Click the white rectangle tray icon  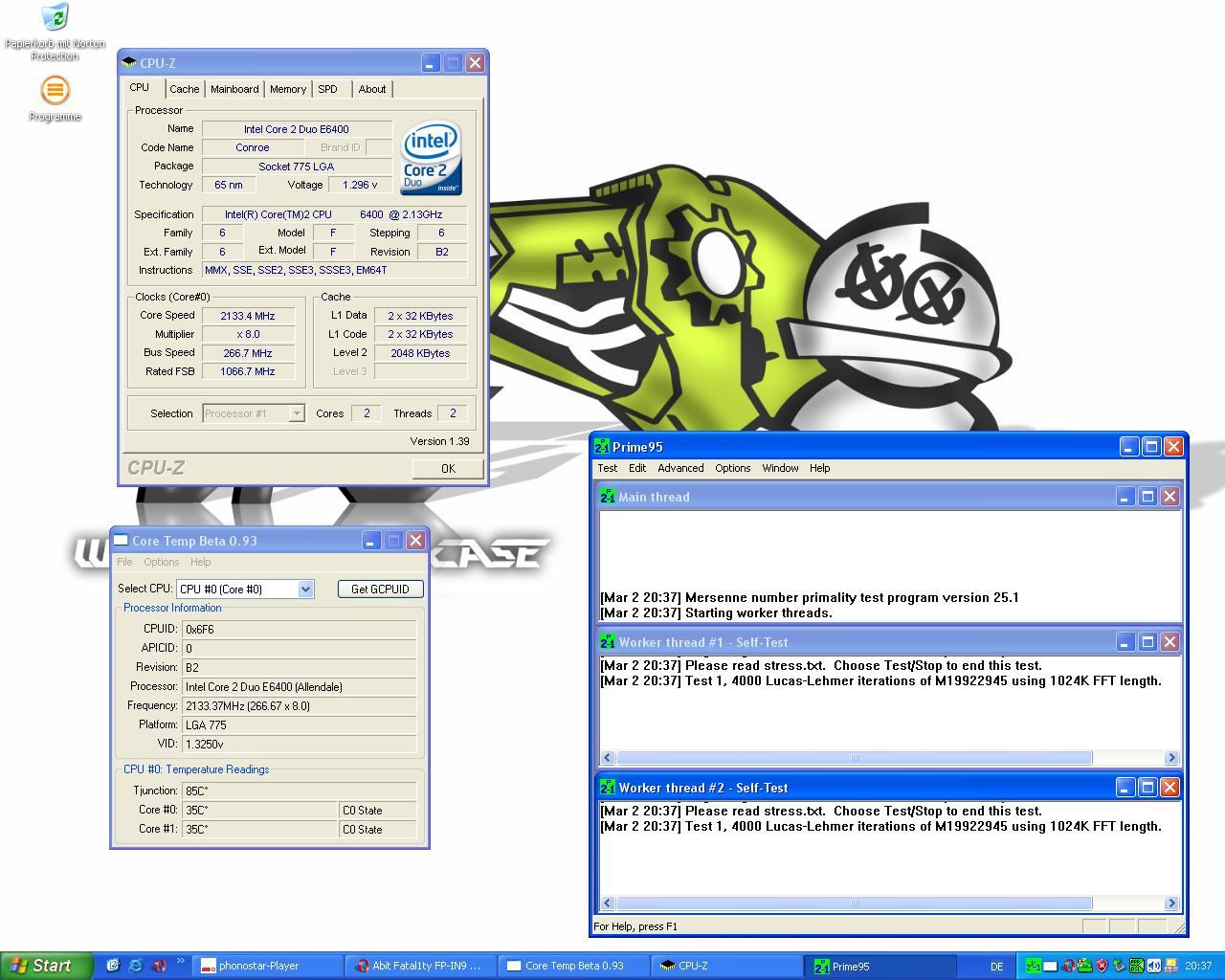[1050, 966]
